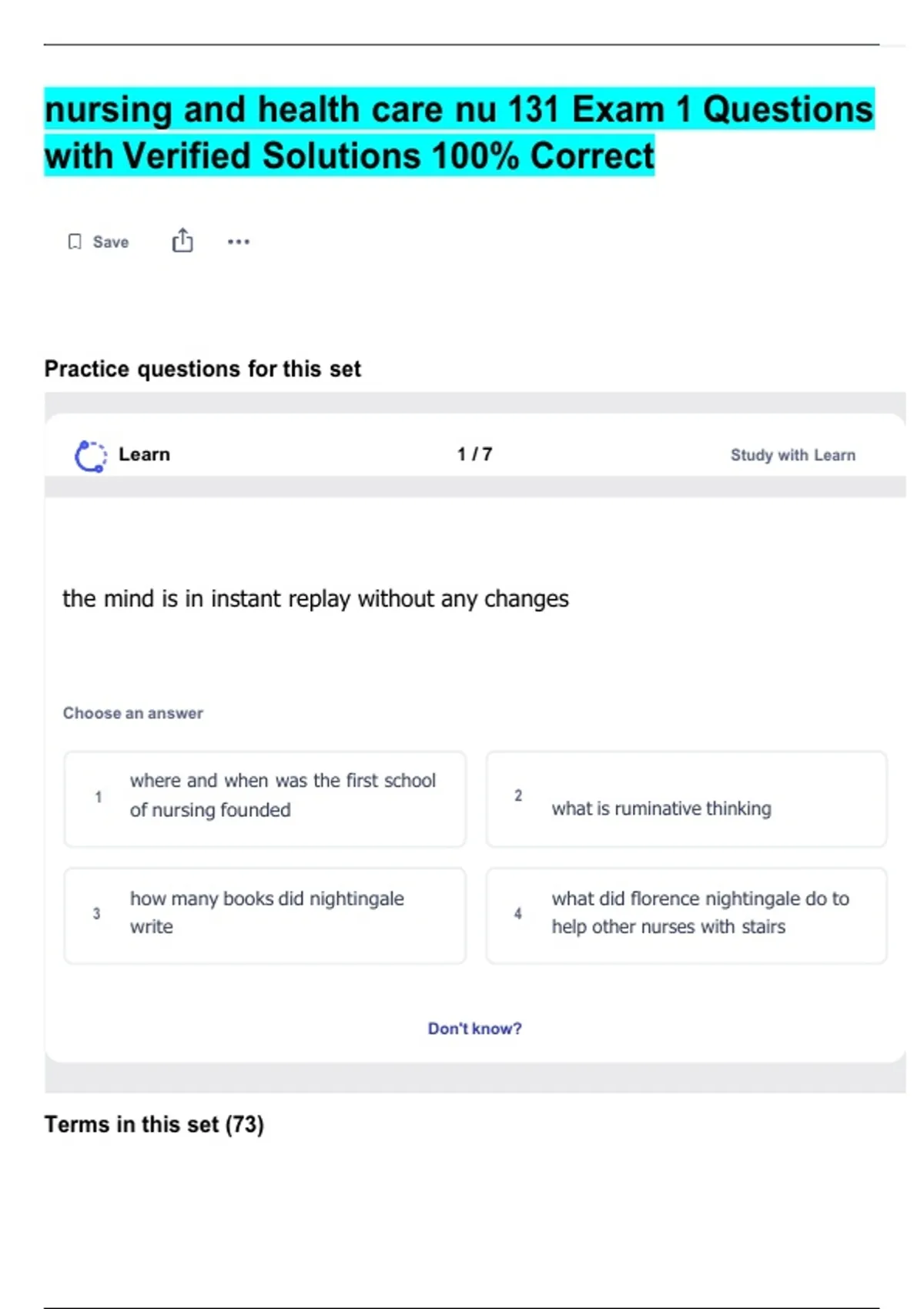Click the Save label text

click(111, 242)
